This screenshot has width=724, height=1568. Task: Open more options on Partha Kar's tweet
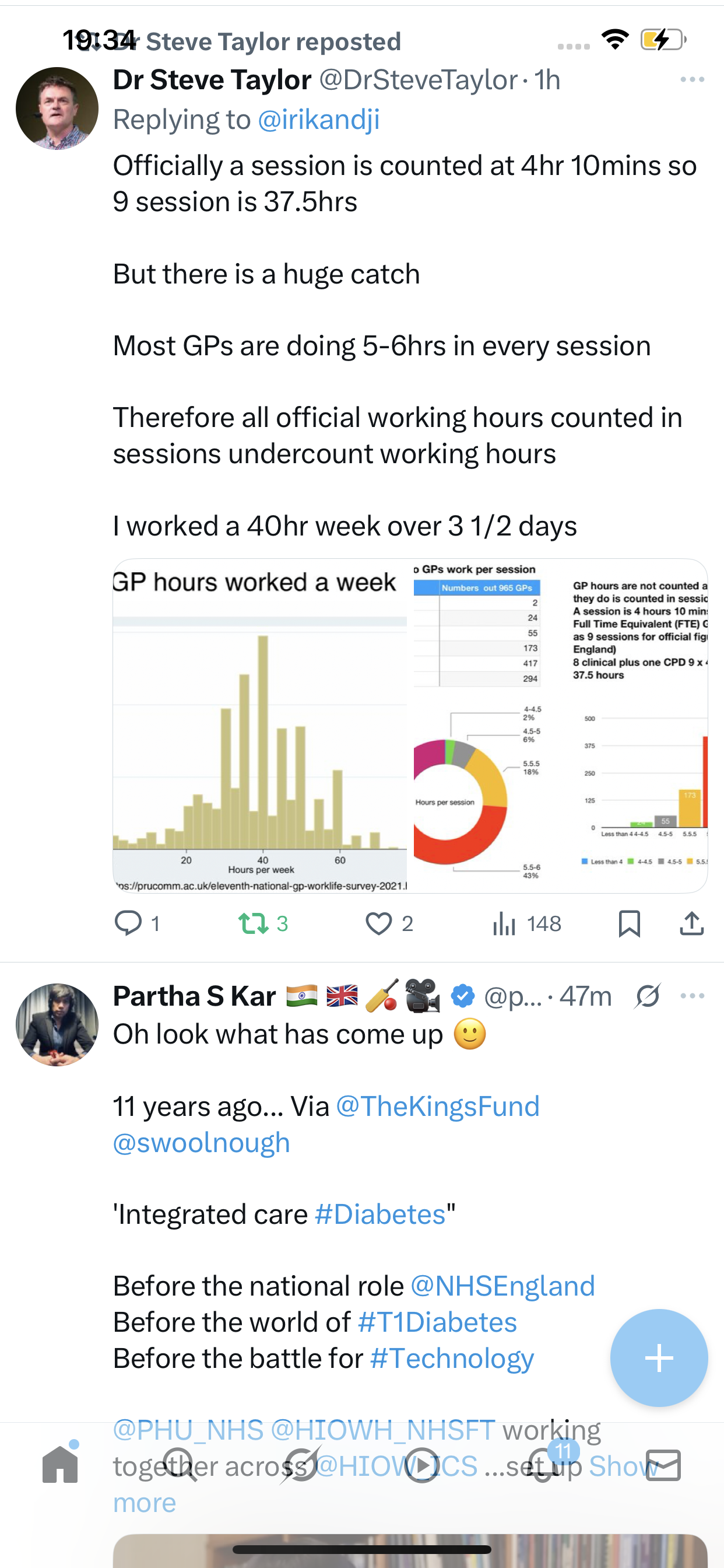tap(693, 996)
